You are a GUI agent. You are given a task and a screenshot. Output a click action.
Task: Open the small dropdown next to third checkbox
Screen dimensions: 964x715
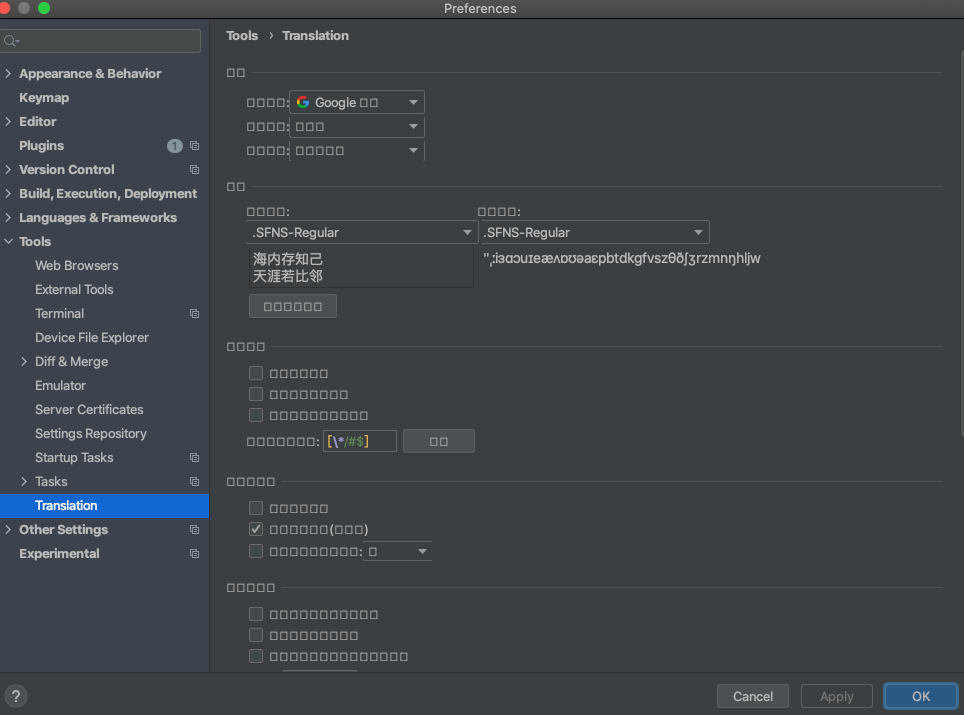tap(397, 551)
